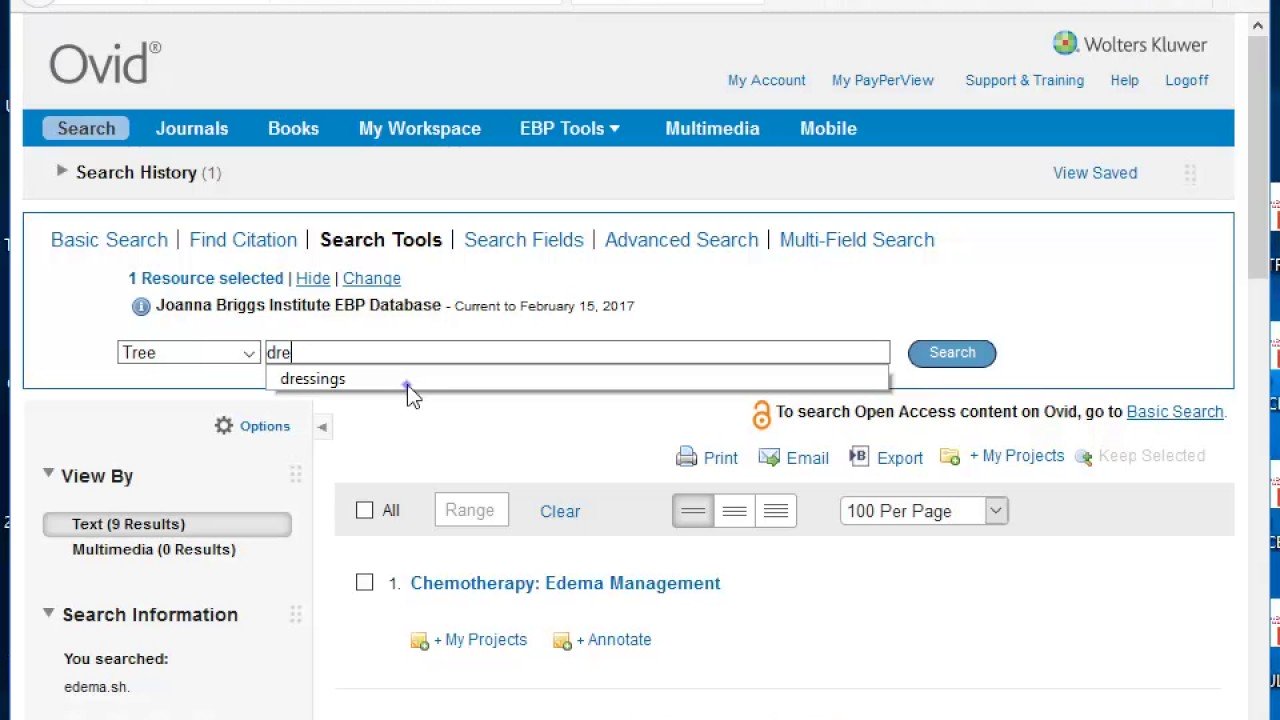Click the Open Access padlock icon
This screenshot has height=720, width=1280.
(x=761, y=414)
